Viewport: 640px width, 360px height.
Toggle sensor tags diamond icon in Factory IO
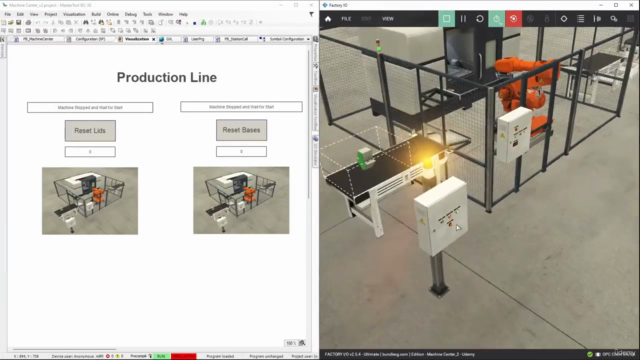(564, 19)
